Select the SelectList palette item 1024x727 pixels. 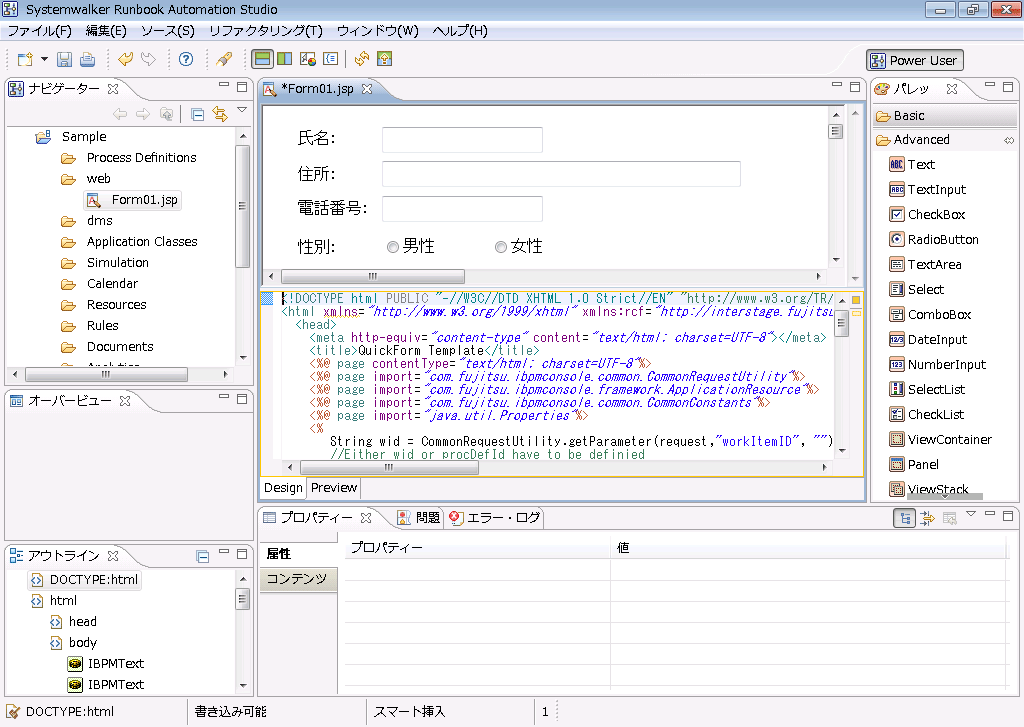(927, 389)
